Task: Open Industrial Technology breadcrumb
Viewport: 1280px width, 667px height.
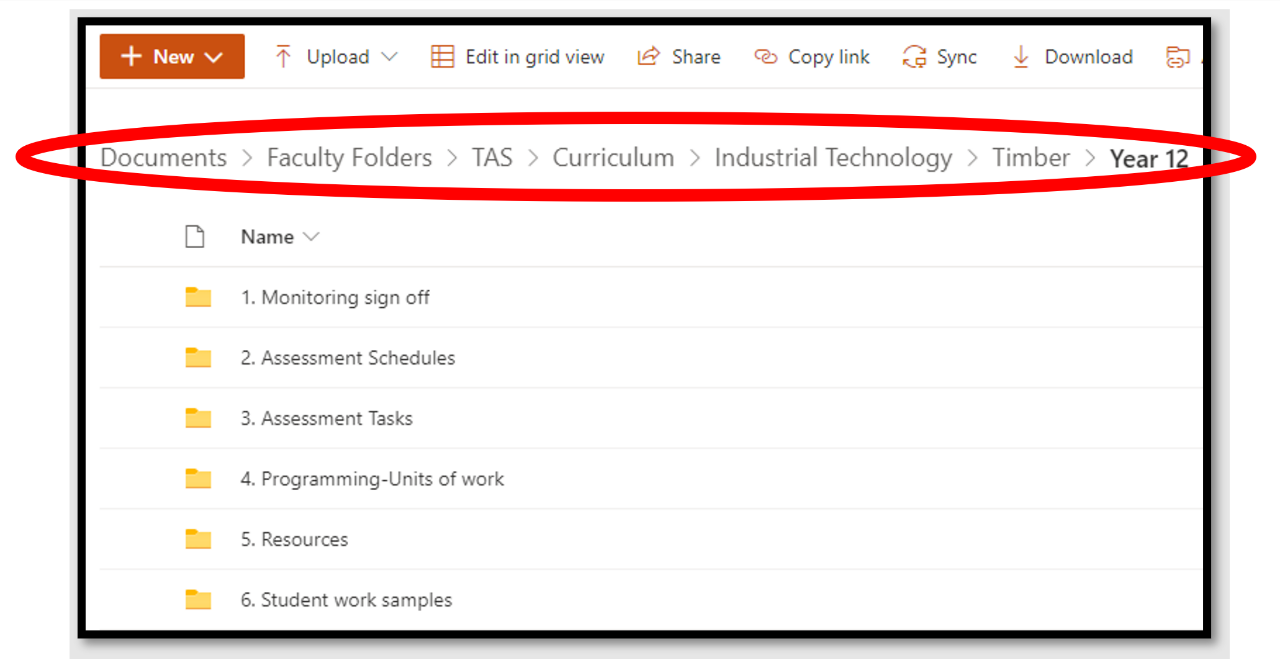Action: (833, 158)
